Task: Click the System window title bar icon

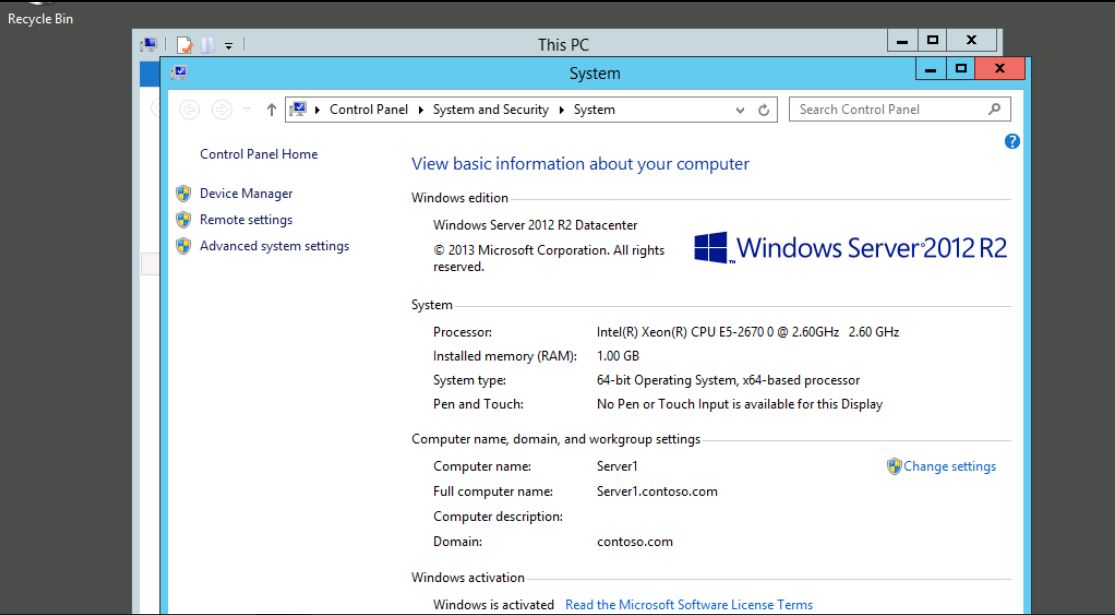Action: pos(179,73)
